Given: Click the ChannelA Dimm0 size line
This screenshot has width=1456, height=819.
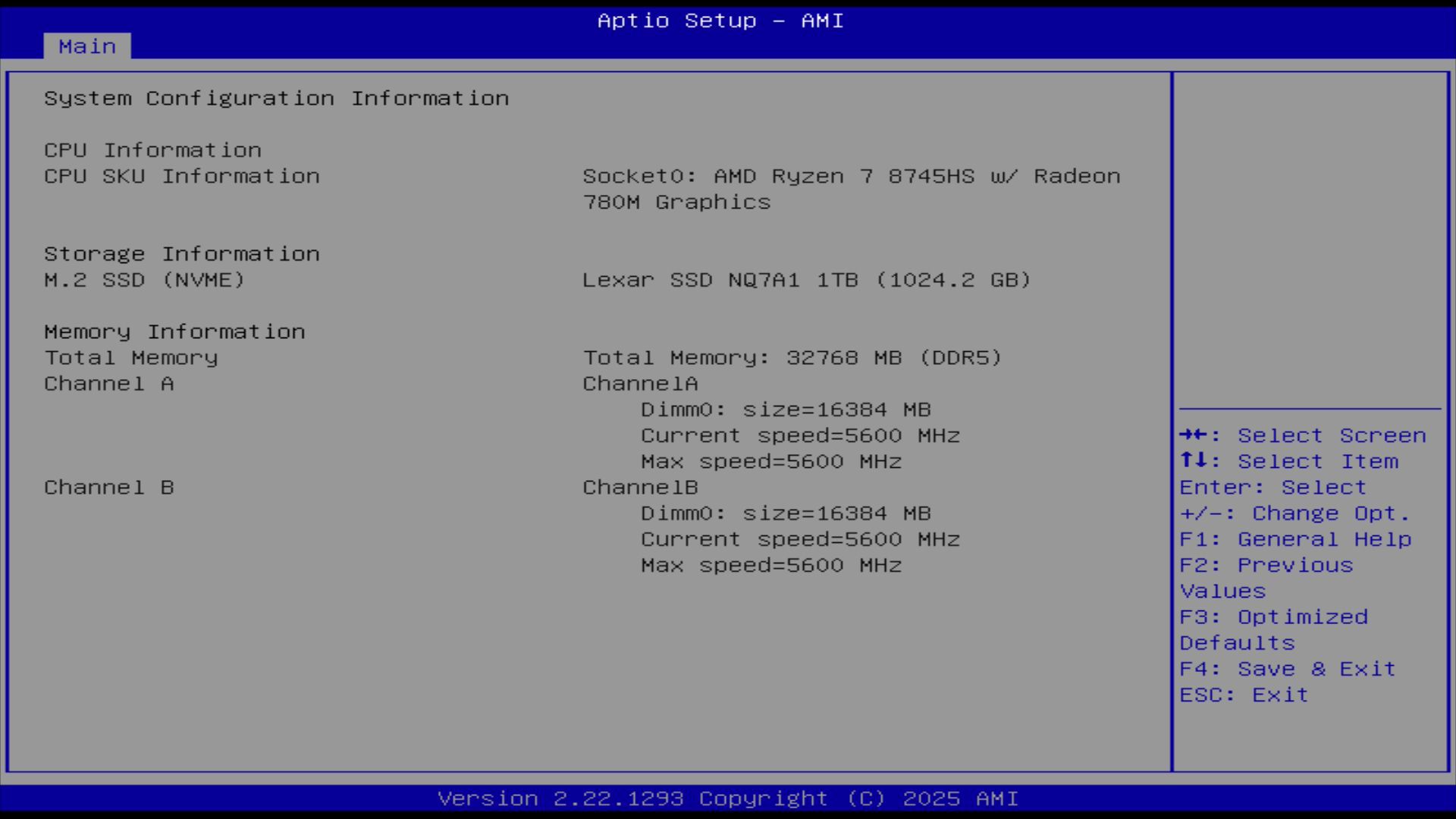Looking at the screenshot, I should (786, 409).
